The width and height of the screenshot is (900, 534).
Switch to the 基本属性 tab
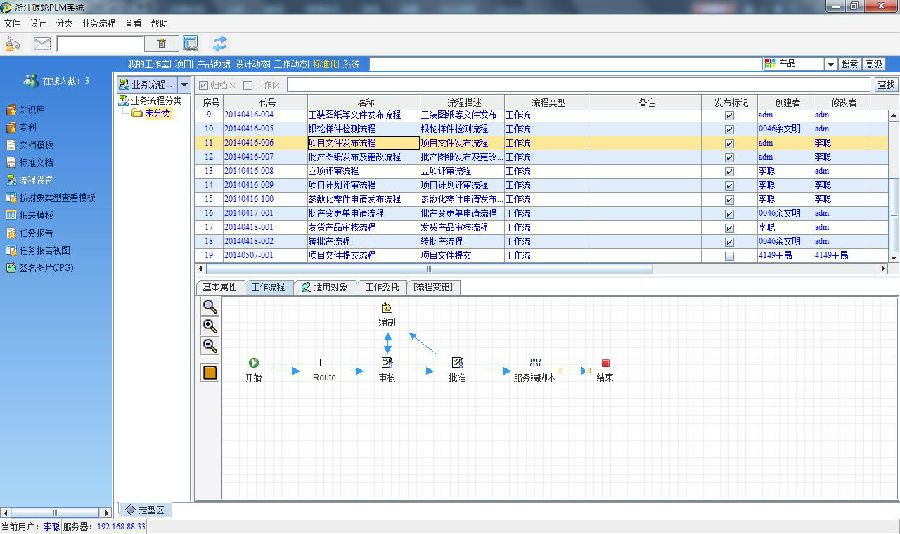(x=219, y=287)
